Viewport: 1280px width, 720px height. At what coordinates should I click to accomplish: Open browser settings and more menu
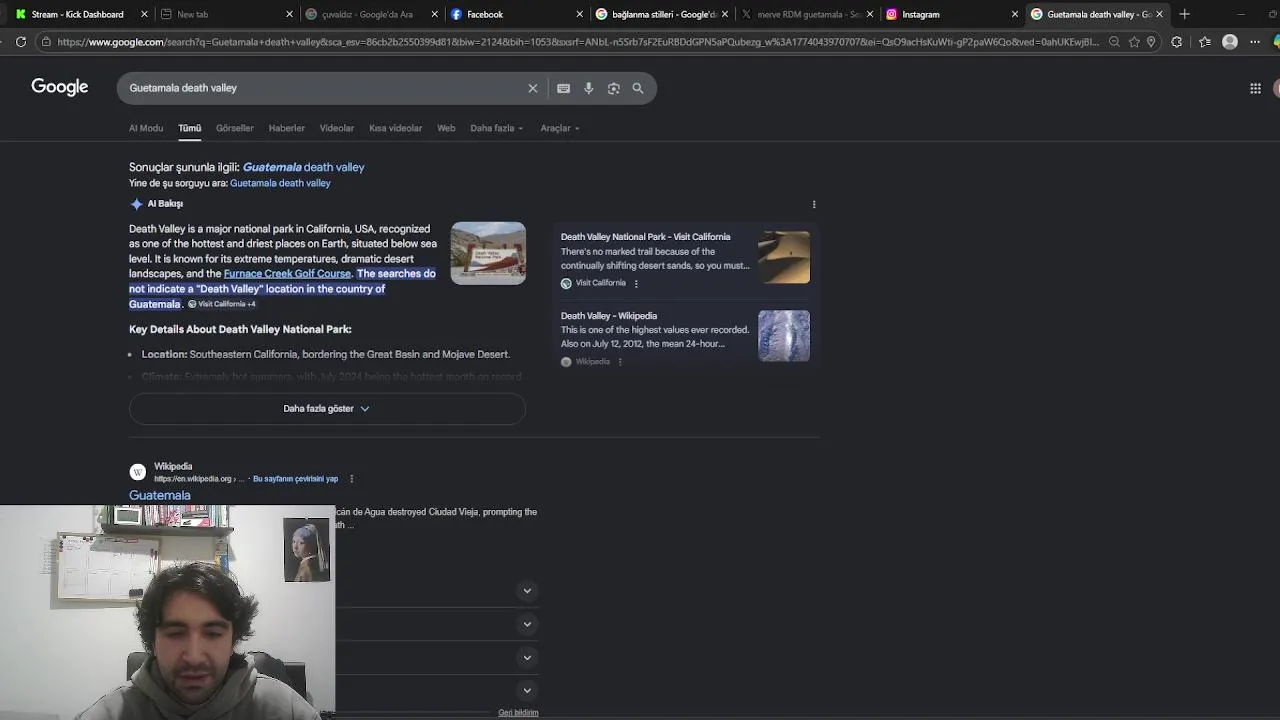click(1256, 42)
